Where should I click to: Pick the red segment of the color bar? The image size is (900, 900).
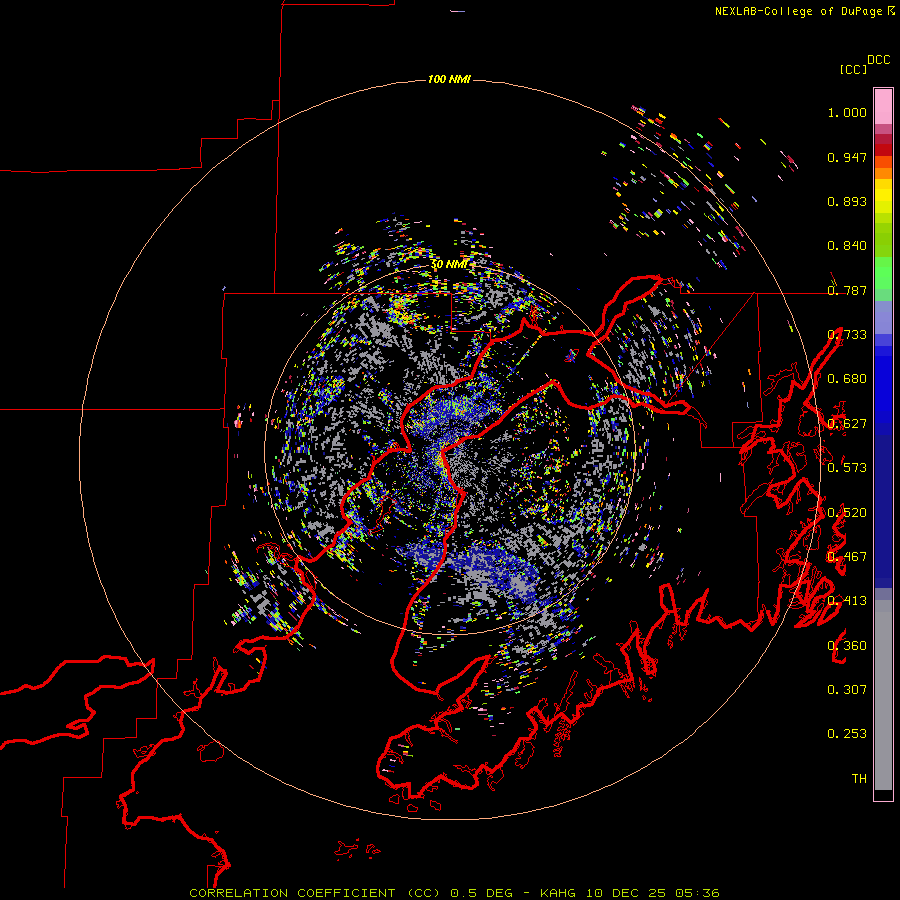(883, 149)
